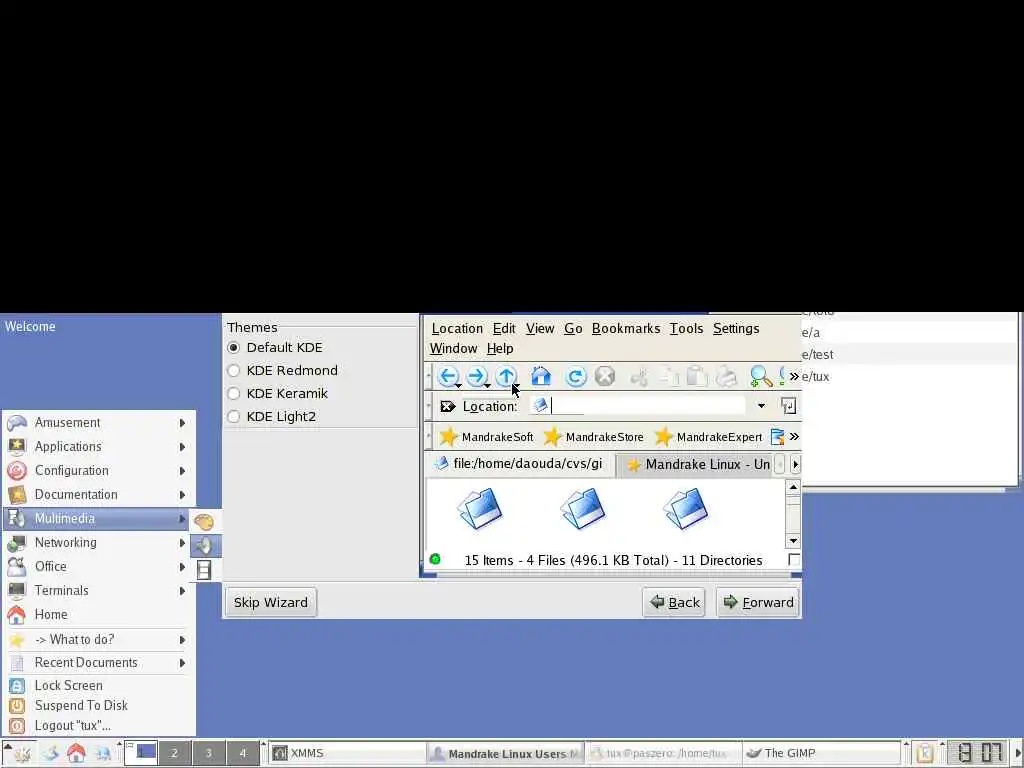Go up one directory level
This screenshot has width=1024, height=768.
click(506, 376)
